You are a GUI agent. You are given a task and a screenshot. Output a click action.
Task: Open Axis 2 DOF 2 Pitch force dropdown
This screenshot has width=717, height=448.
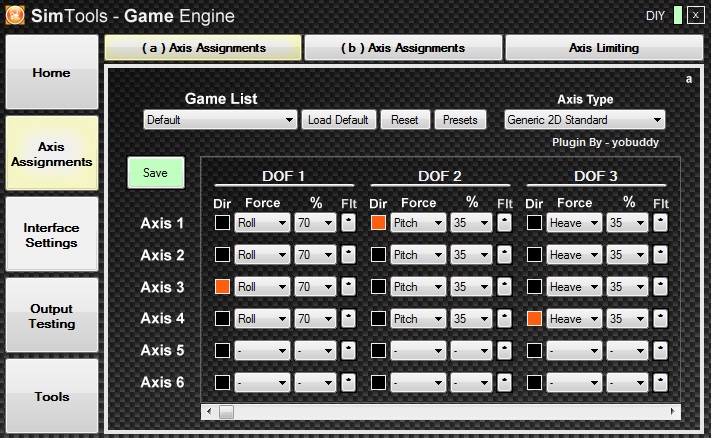point(418,255)
